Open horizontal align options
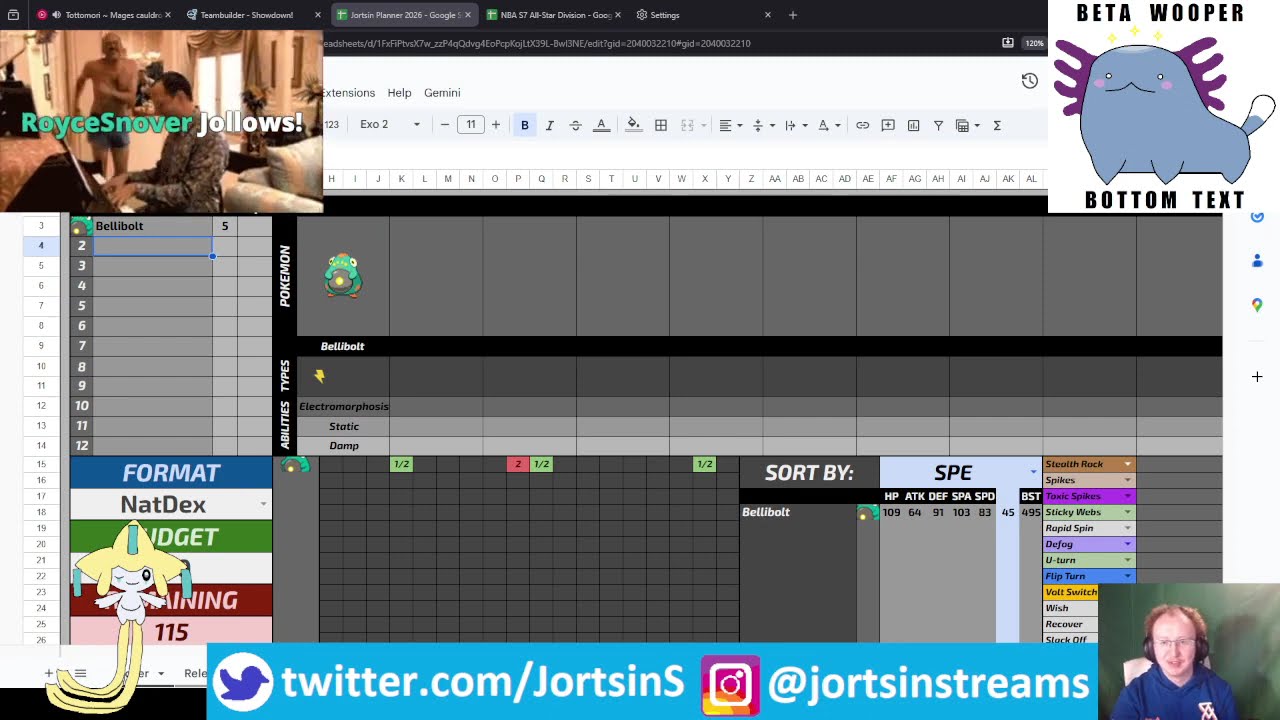The width and height of the screenshot is (1280, 720). pos(730,125)
